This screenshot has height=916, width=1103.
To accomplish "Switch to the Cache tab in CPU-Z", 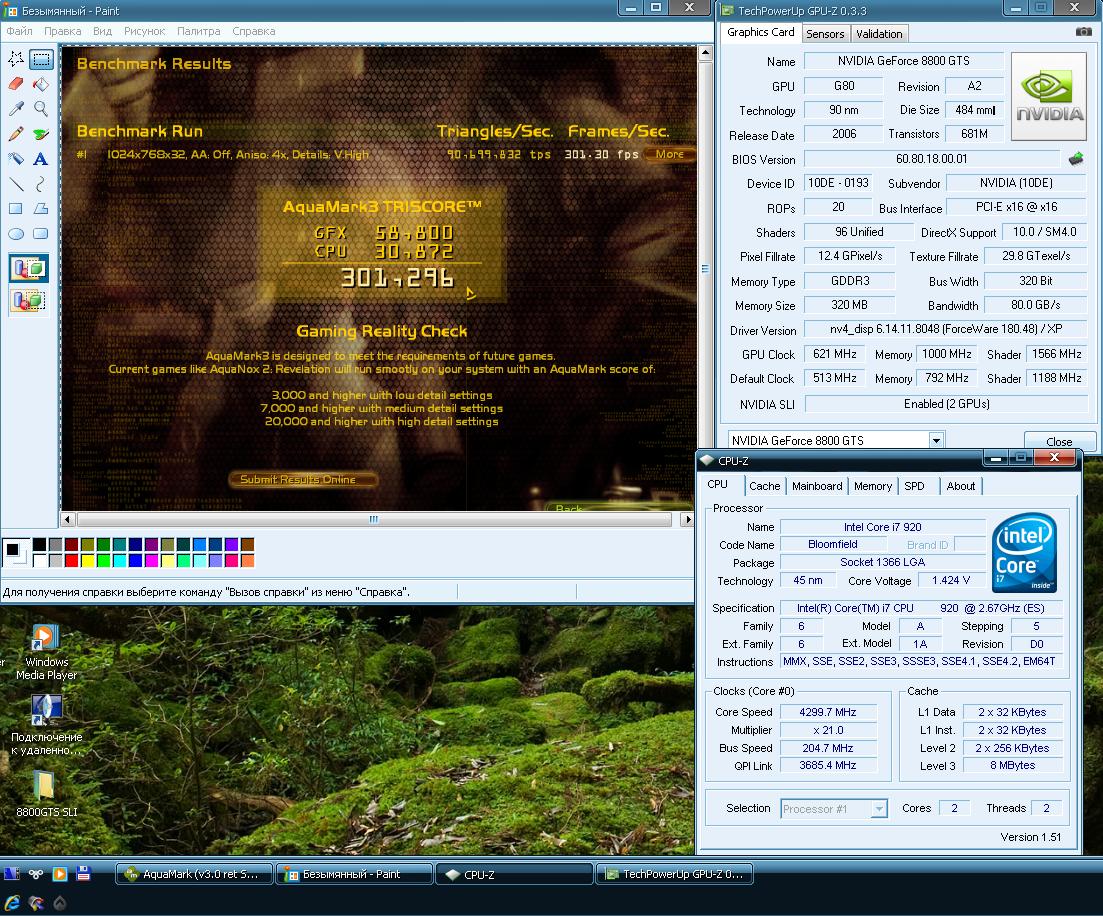I will (x=765, y=486).
